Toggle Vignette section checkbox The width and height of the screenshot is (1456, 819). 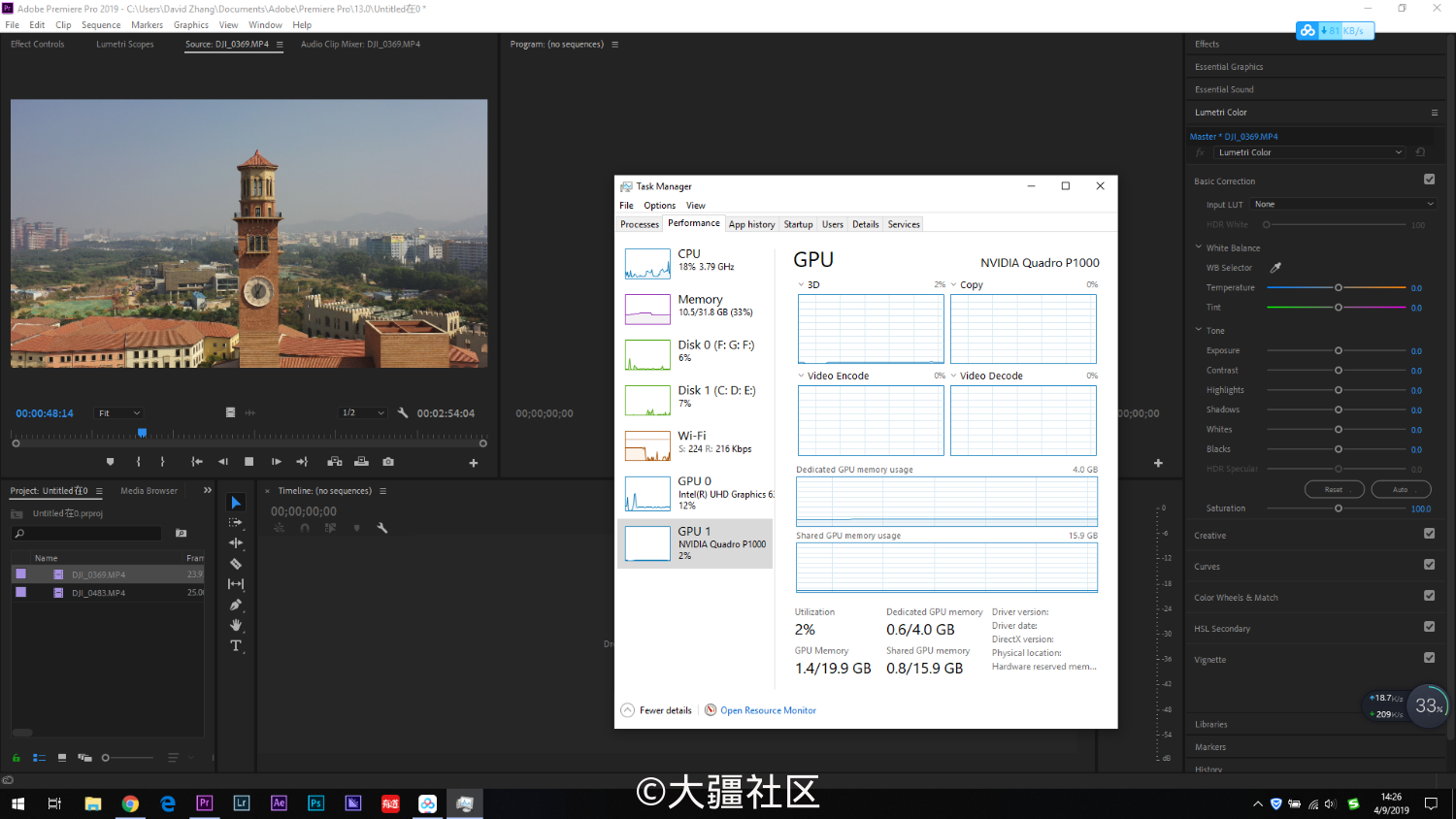[x=1429, y=658]
